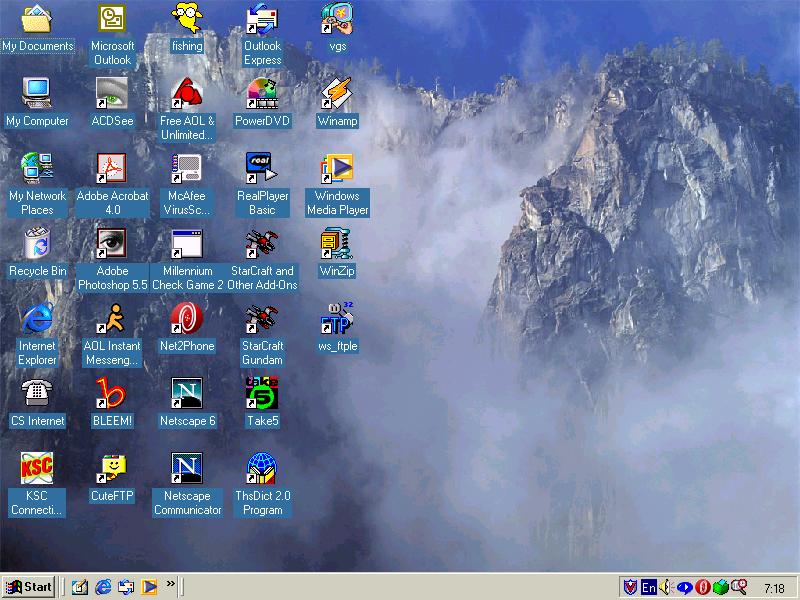Select StarCraft and Other Add-Ons shortcut
The height and width of the screenshot is (600, 800).
tap(262, 243)
